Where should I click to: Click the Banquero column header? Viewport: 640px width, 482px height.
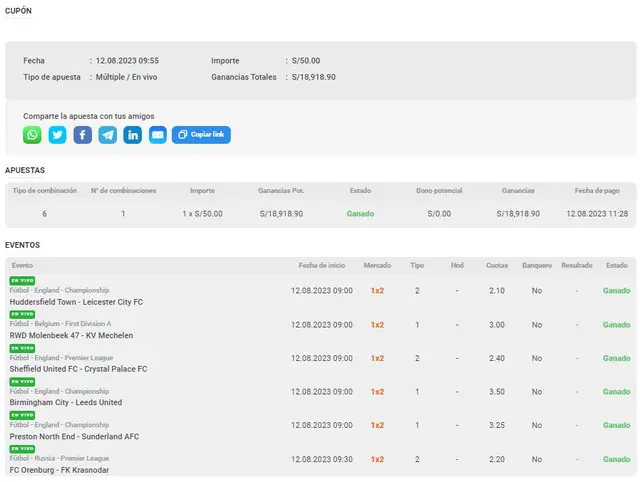tap(537, 265)
